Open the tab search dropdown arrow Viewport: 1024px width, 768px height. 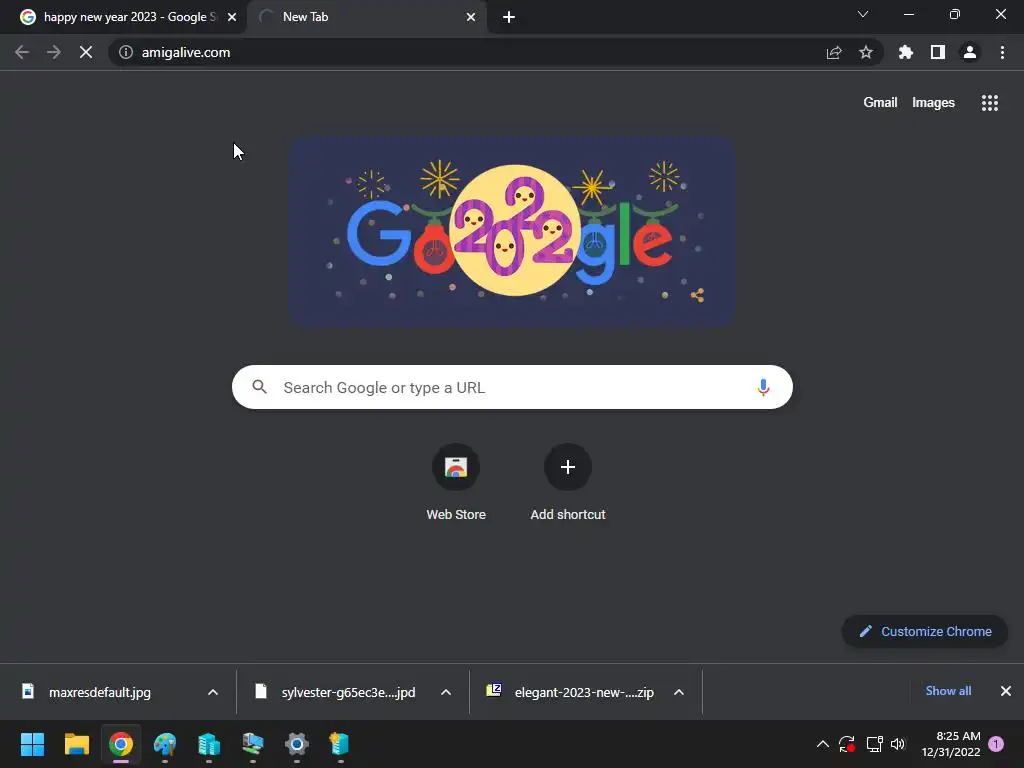click(x=863, y=14)
